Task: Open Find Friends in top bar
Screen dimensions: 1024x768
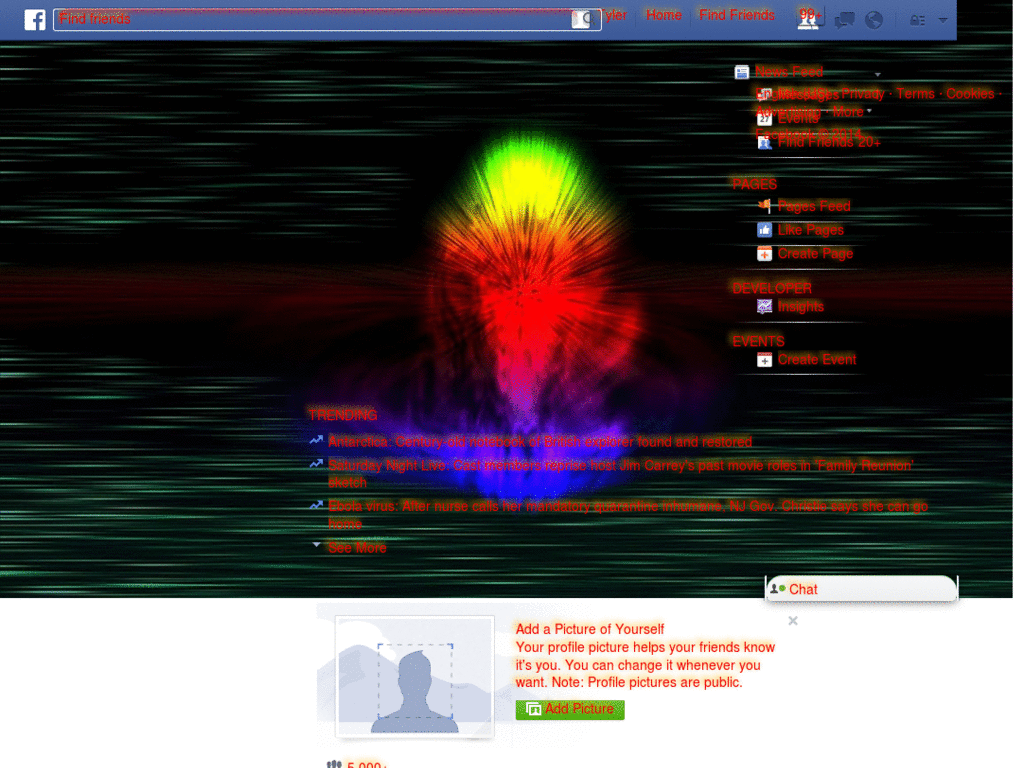Action: click(x=737, y=14)
